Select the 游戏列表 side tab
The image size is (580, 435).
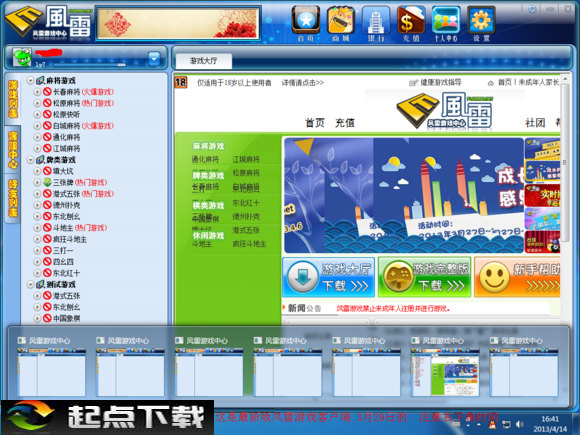(x=13, y=99)
